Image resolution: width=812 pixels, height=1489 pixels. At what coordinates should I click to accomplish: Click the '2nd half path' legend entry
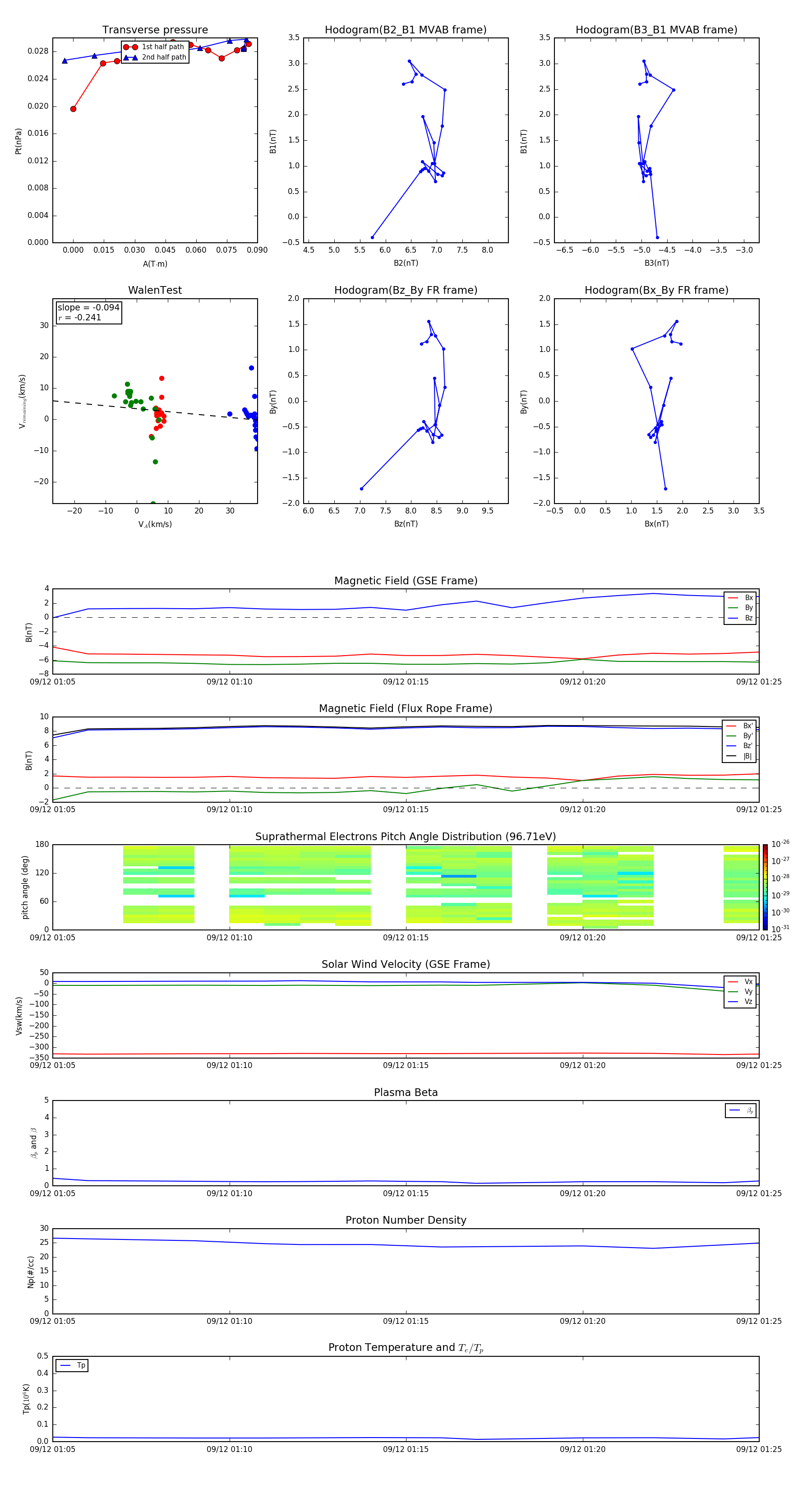click(154, 57)
